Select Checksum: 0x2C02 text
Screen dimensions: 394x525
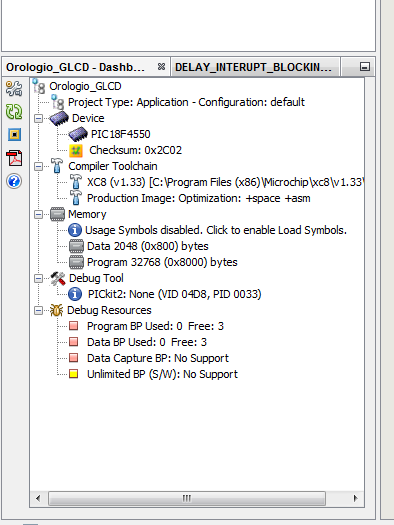(136, 150)
